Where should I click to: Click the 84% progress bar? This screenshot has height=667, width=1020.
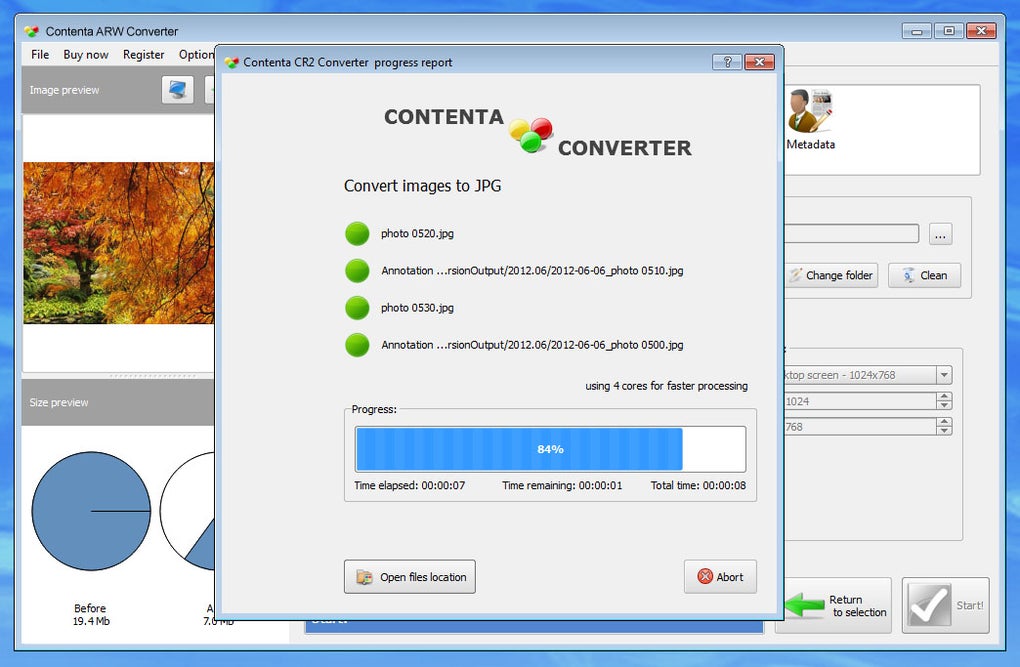550,449
